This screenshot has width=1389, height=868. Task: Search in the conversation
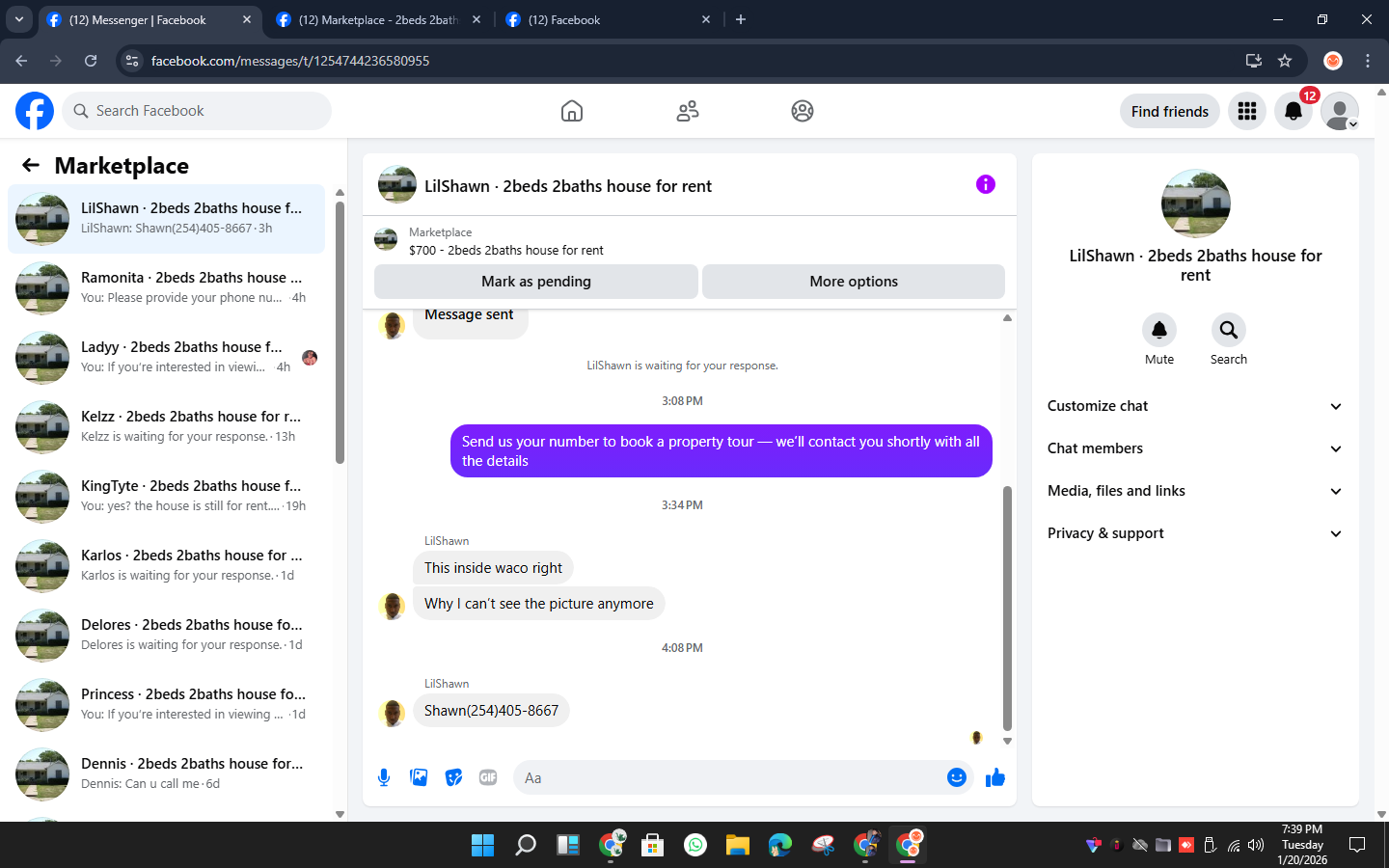1229,339
